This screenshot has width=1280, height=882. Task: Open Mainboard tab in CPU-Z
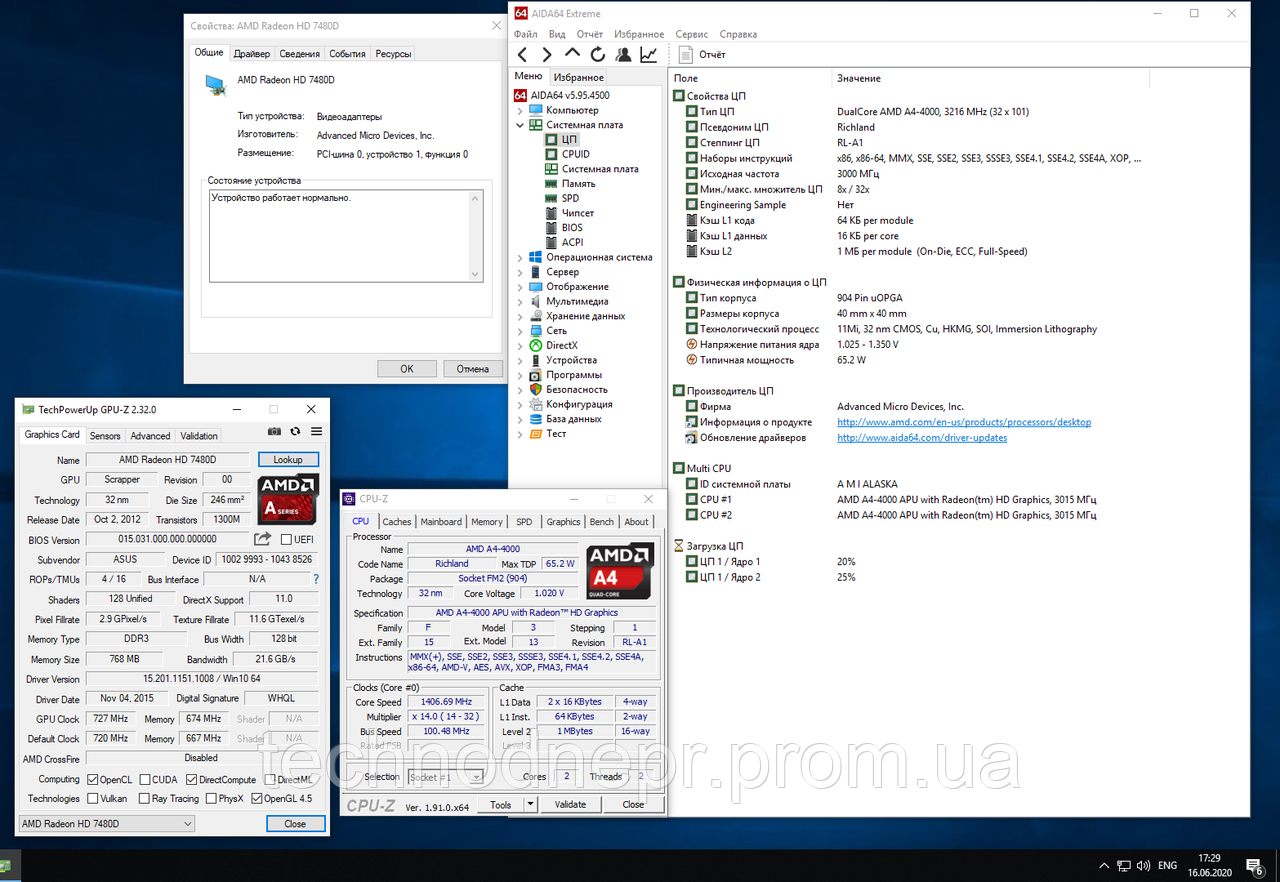[441, 522]
